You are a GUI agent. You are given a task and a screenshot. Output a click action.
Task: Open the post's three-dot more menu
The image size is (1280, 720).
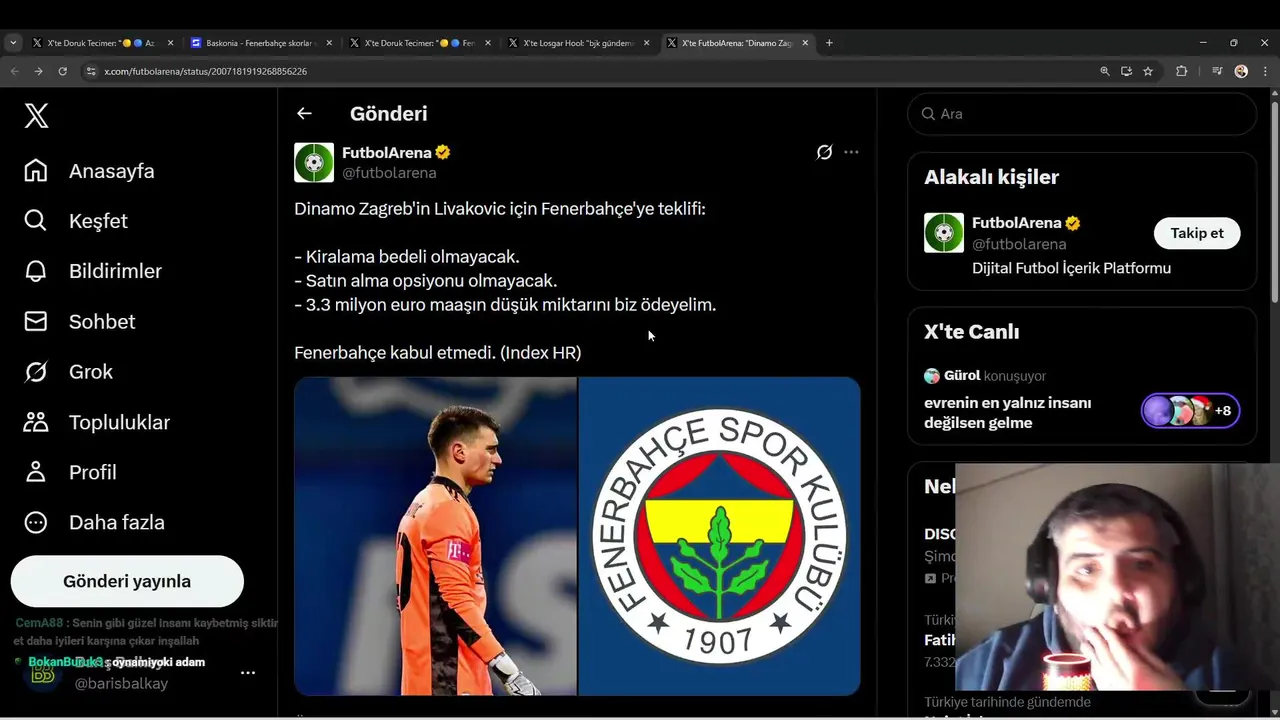pos(851,152)
